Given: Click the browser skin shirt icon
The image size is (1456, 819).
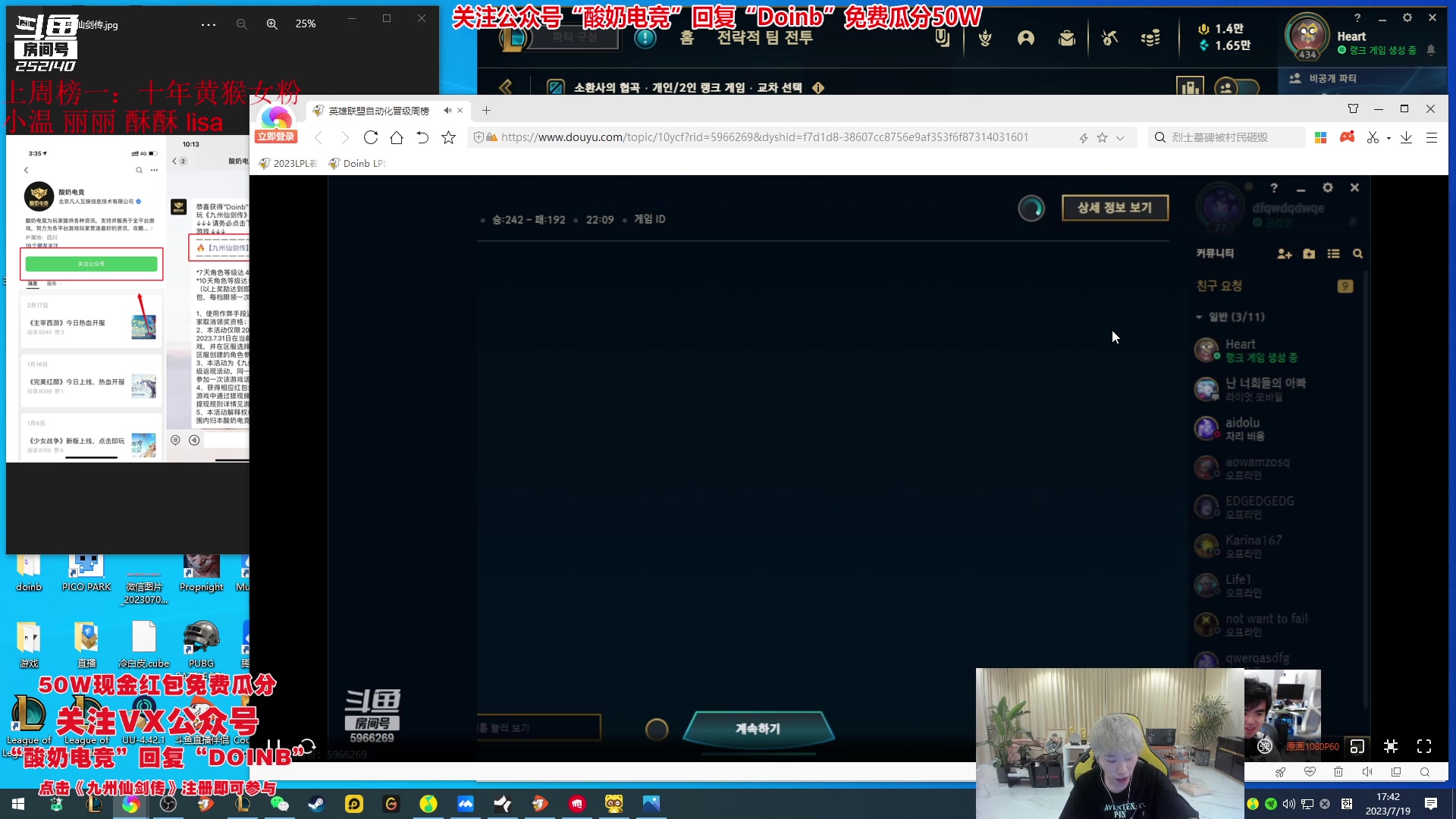Looking at the screenshot, I should point(1353,108).
